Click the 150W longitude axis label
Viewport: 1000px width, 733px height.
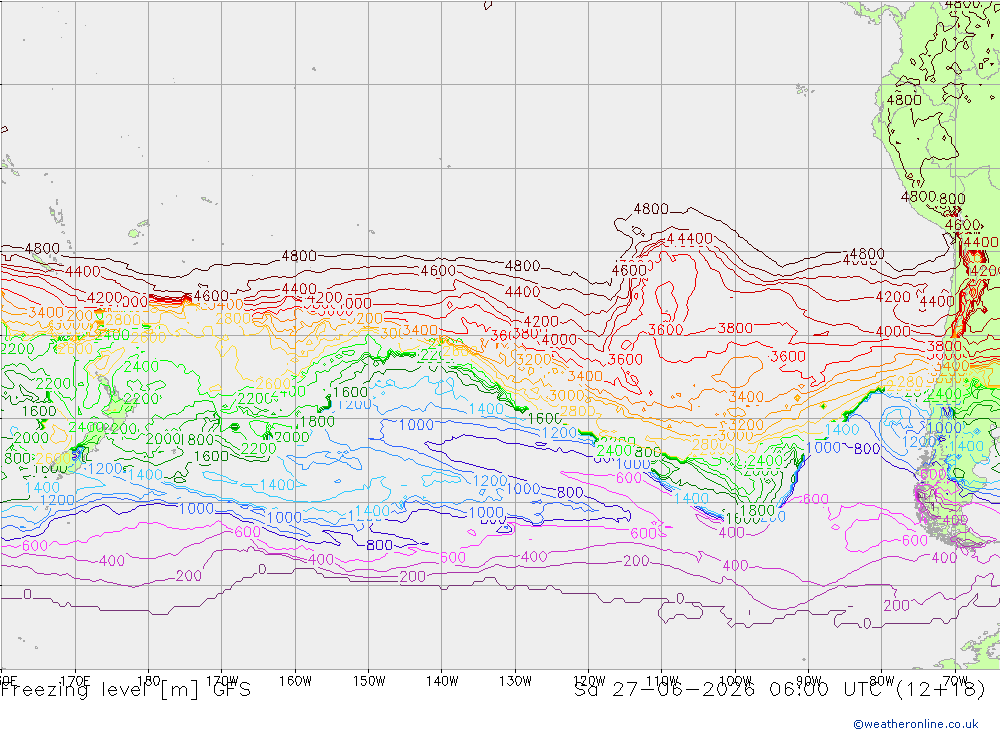(369, 681)
